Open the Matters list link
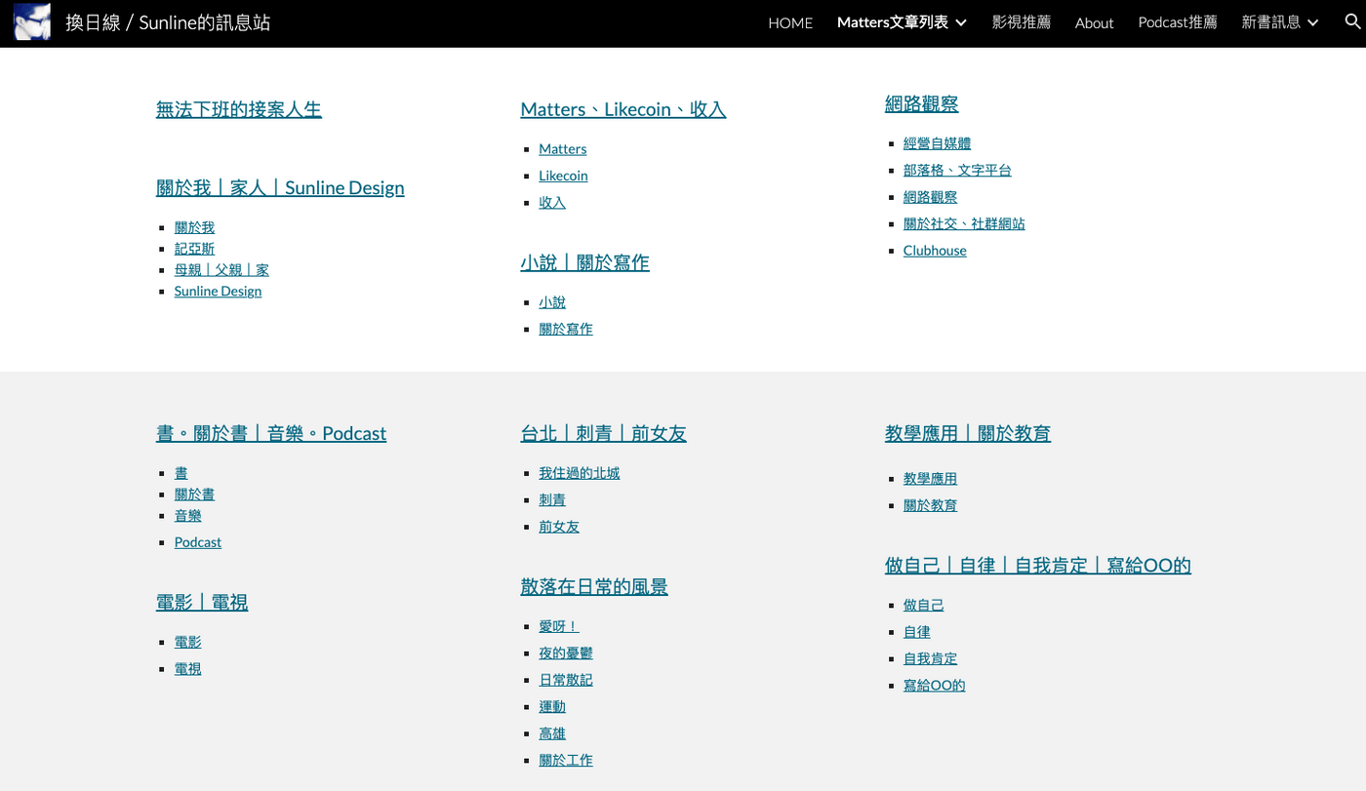1366x791 pixels. [562, 148]
